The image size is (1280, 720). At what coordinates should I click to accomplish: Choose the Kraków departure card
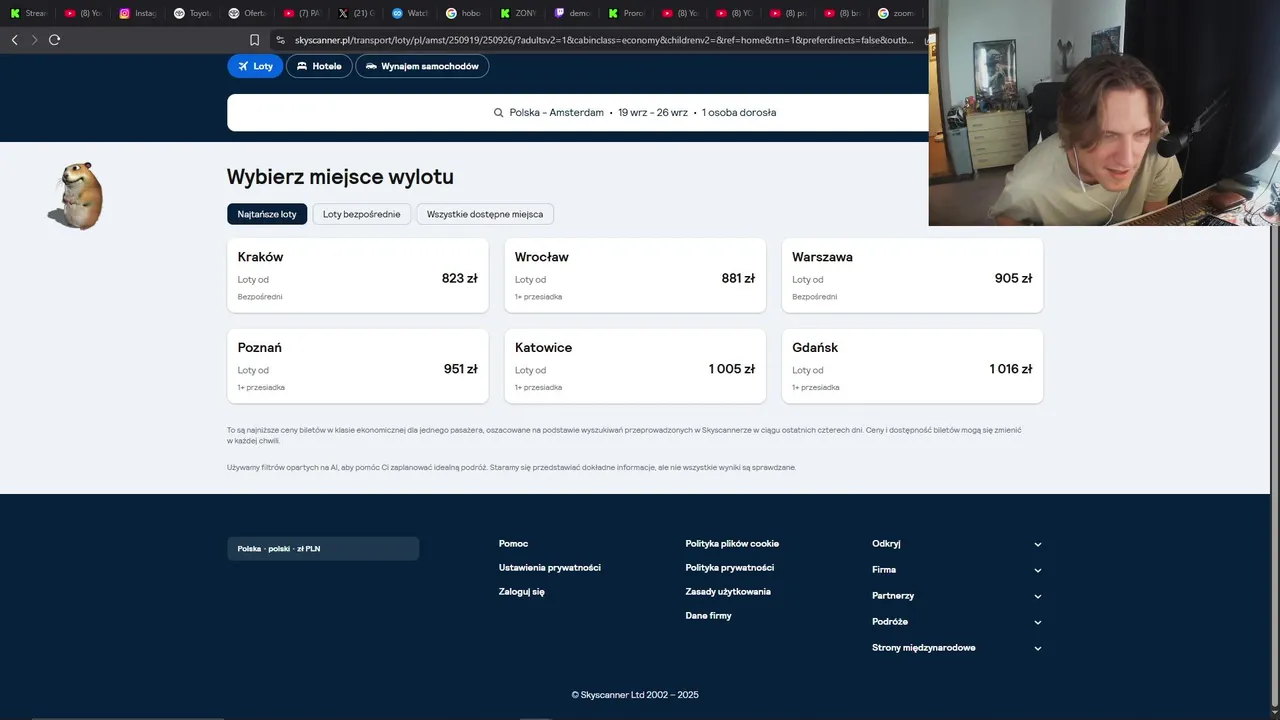tap(358, 275)
